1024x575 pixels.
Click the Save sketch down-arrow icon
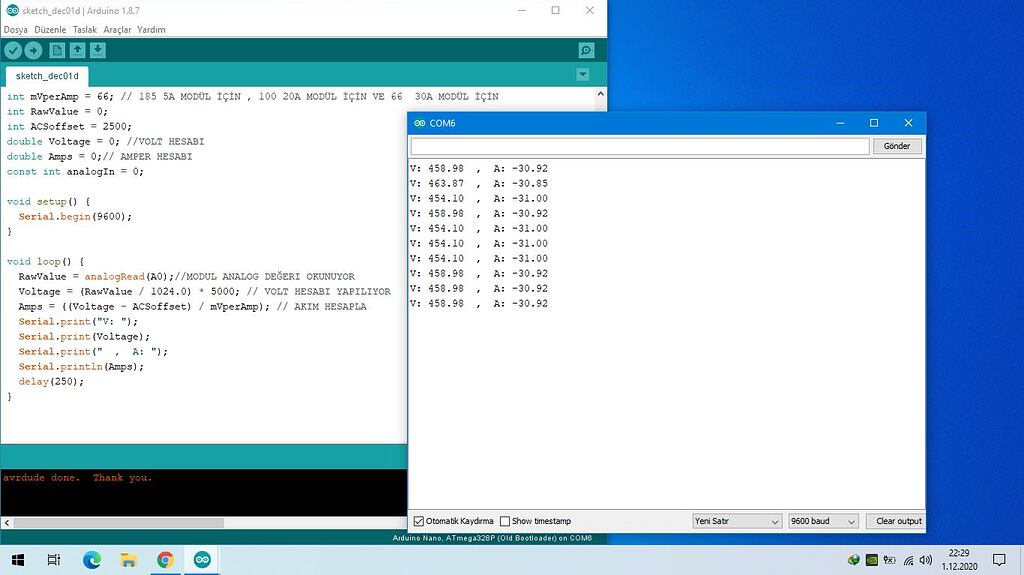click(98, 50)
